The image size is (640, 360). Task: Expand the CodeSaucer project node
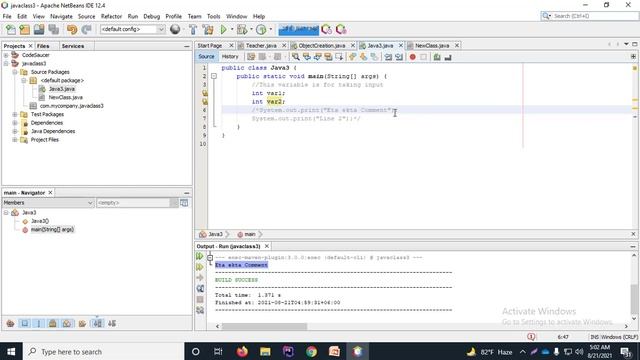6,55
